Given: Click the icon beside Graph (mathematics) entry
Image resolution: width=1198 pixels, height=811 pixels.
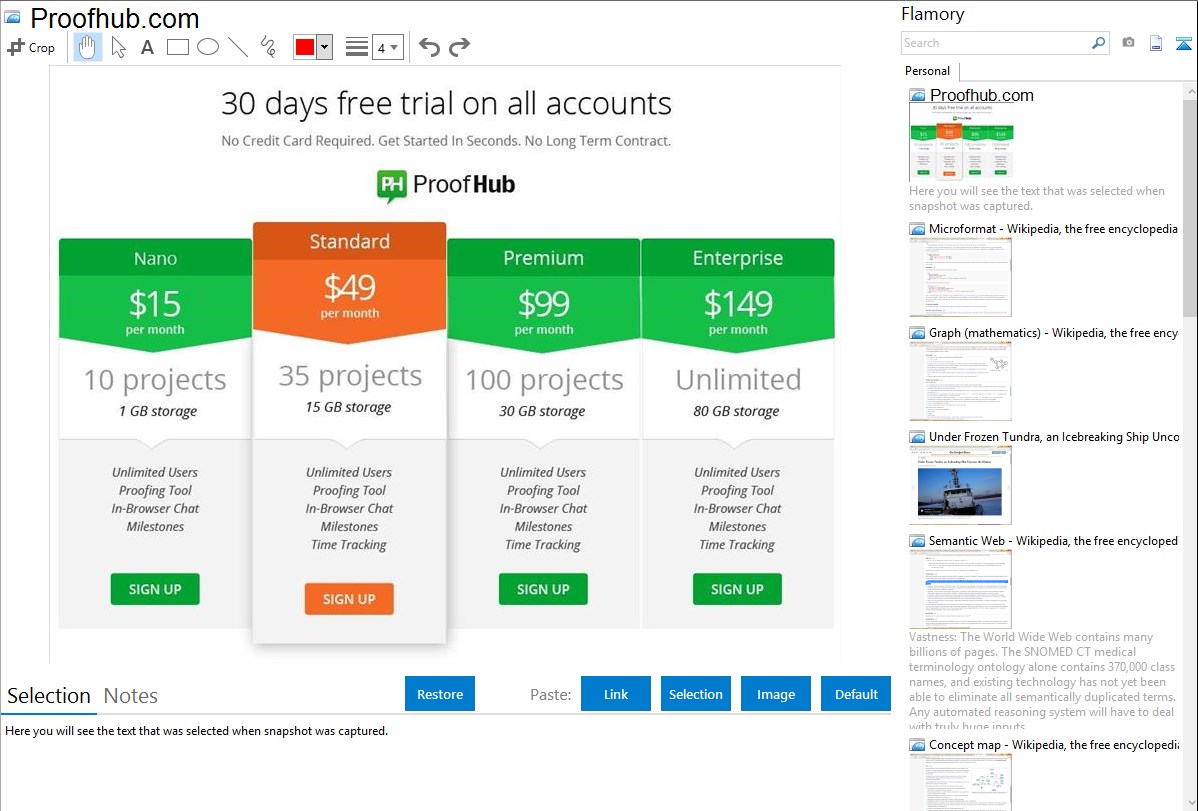Looking at the screenshot, I should (917, 333).
